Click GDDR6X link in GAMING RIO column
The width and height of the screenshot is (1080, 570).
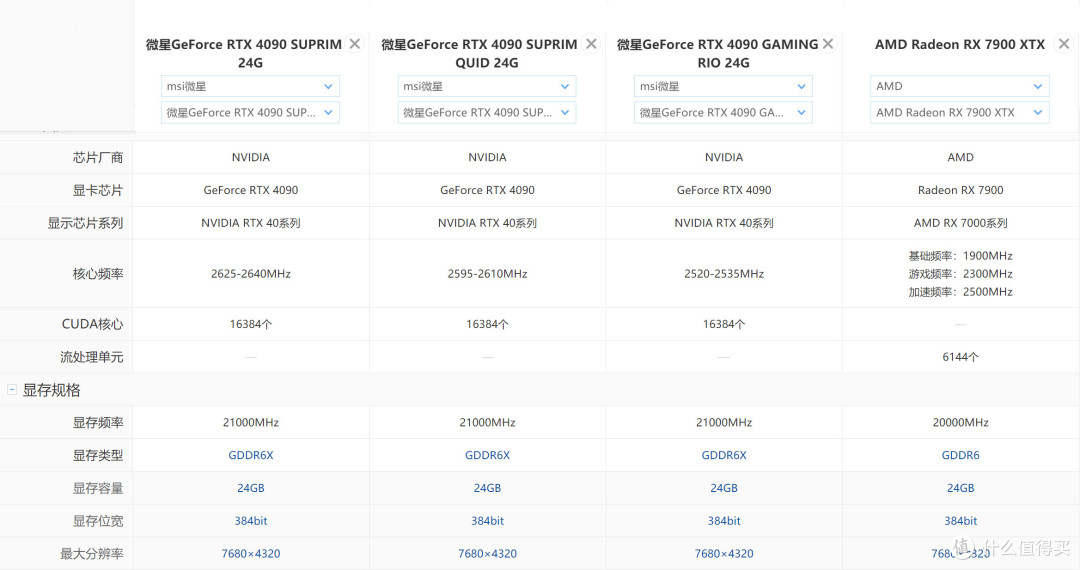[x=724, y=455]
